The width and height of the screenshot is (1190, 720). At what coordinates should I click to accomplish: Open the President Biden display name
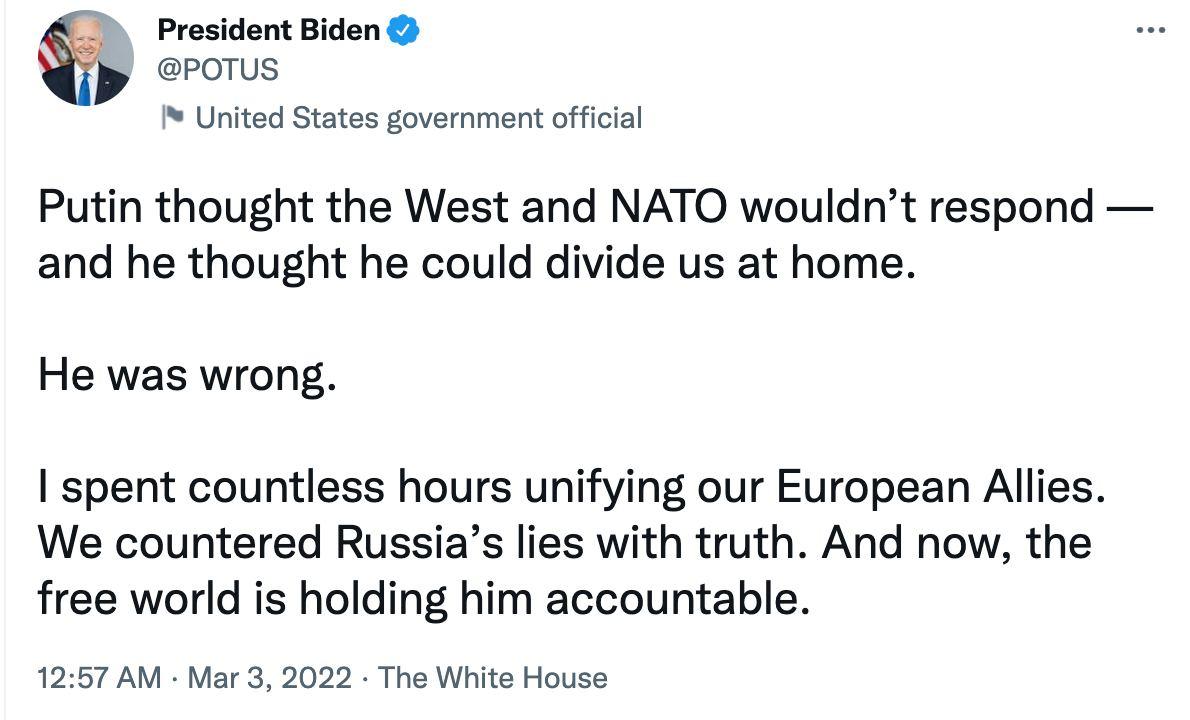click(269, 30)
